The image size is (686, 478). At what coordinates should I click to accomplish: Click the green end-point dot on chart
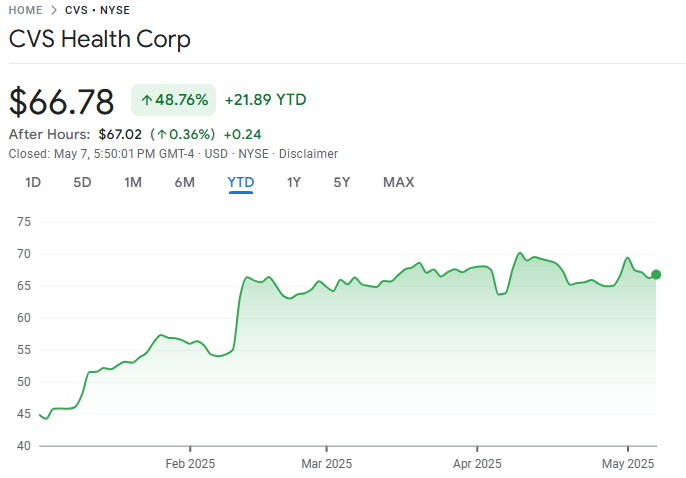click(656, 274)
